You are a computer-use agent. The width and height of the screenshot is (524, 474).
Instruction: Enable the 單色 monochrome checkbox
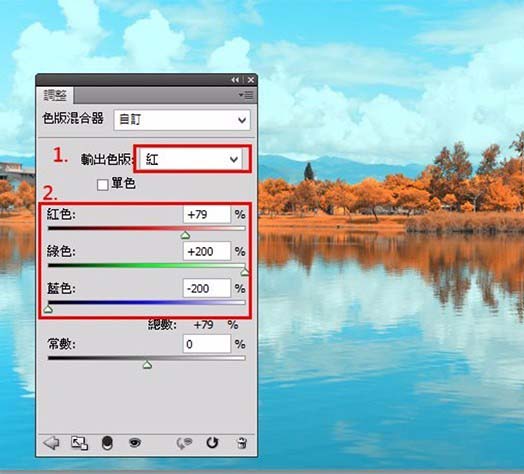[103, 185]
